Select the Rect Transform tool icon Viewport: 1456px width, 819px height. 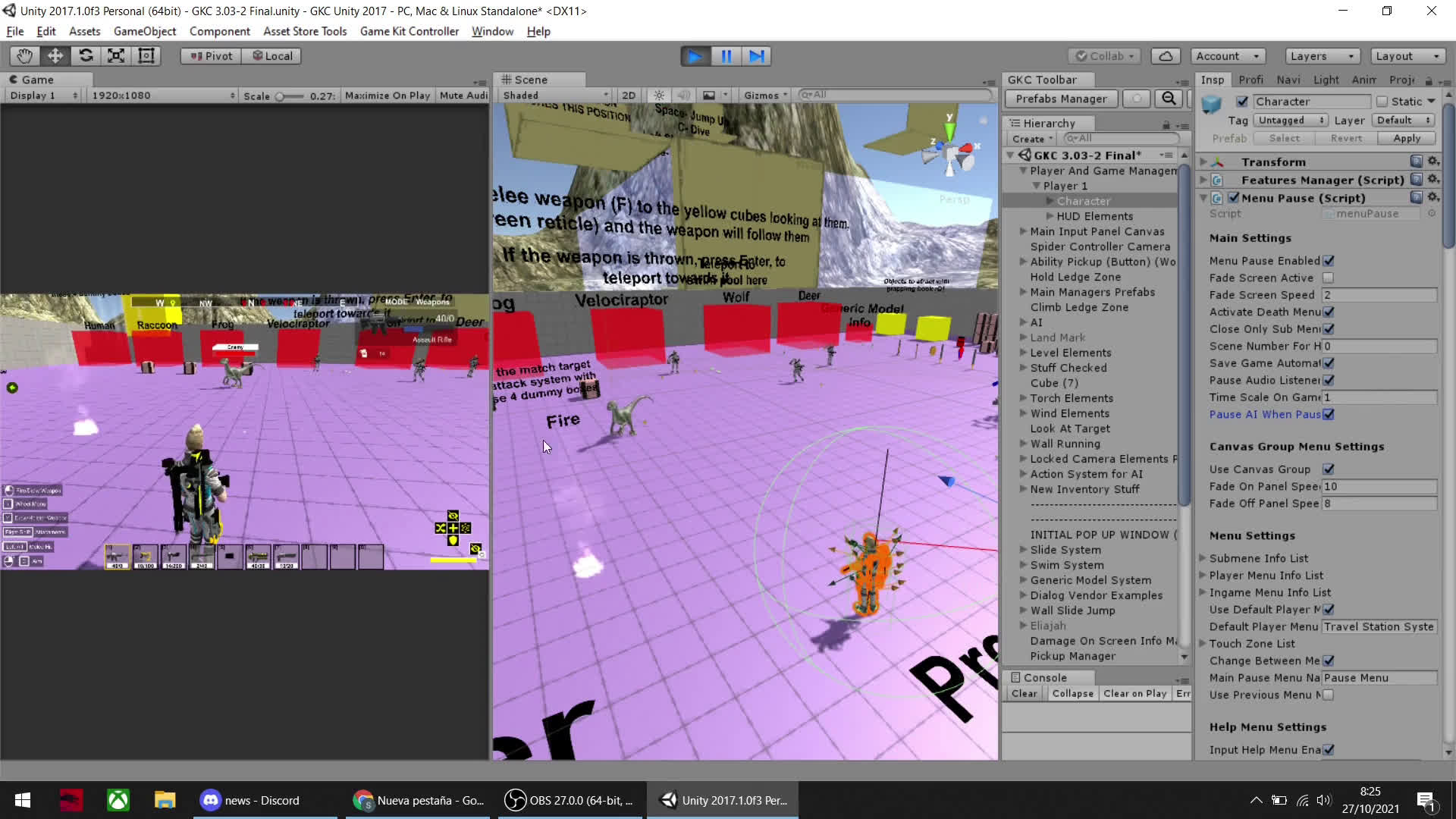coord(146,55)
